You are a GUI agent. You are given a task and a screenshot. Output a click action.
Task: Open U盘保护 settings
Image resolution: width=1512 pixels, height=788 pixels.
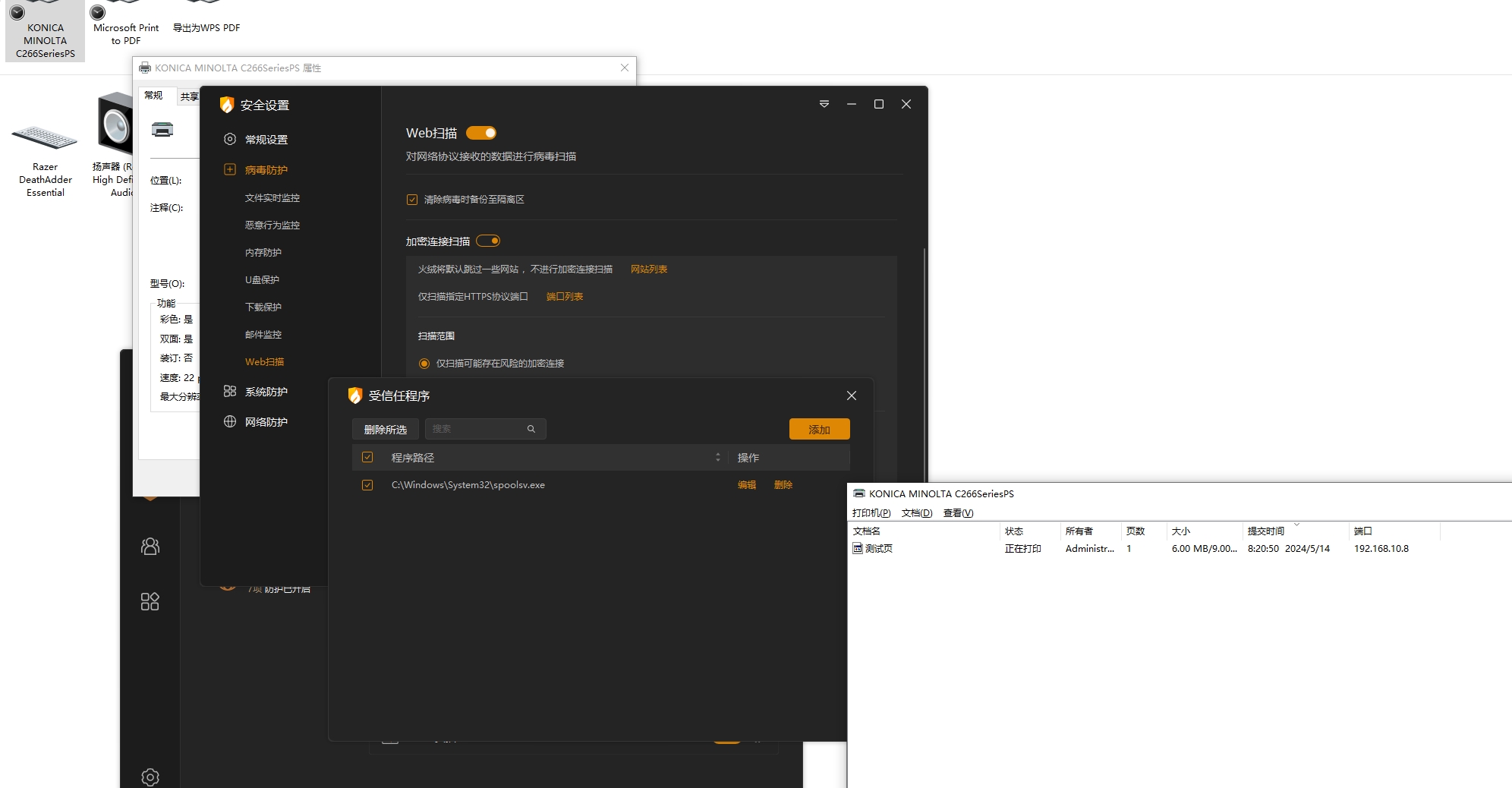coord(262,280)
